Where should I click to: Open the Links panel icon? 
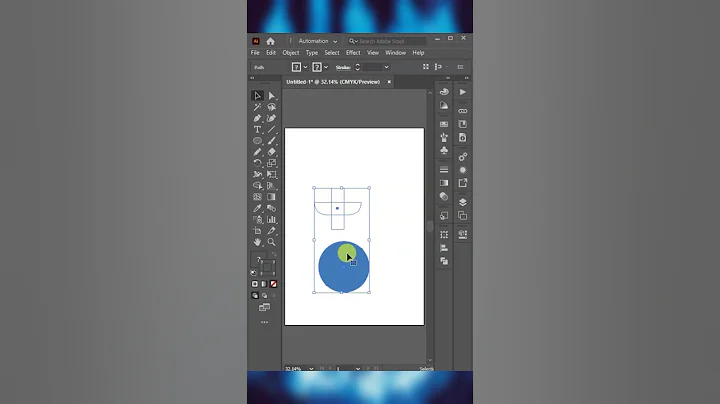coord(462,111)
